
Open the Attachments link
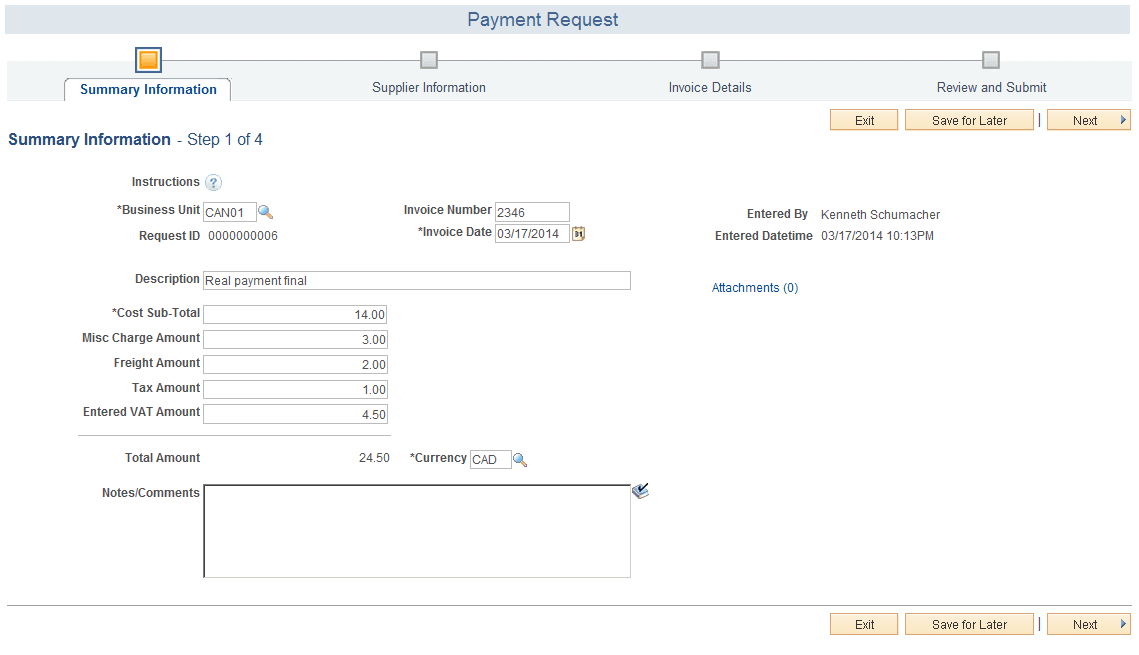(x=755, y=287)
